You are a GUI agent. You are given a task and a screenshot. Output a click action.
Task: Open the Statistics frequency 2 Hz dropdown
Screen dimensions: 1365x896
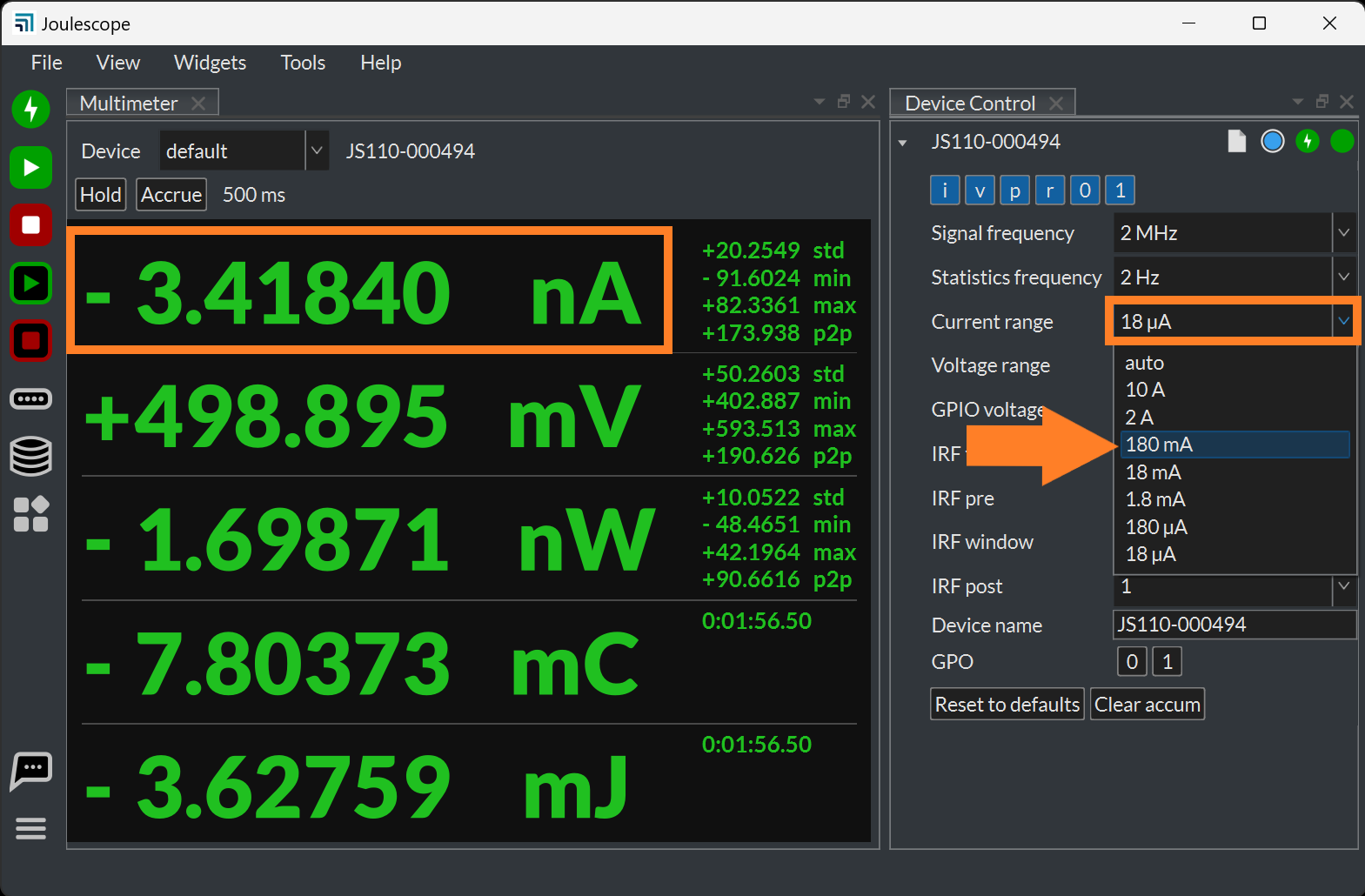click(x=1235, y=277)
